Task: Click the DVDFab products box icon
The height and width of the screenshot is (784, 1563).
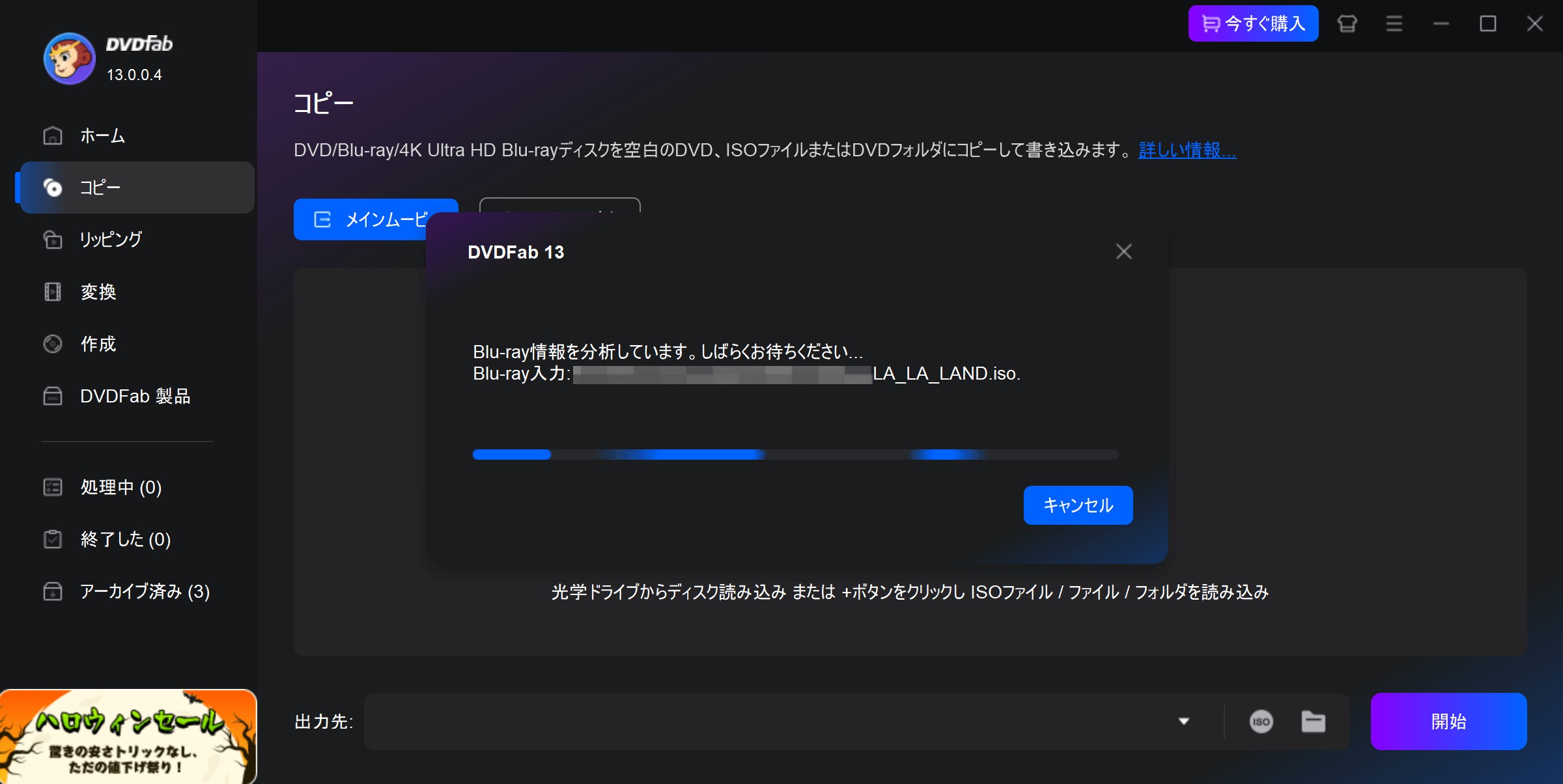Action: click(x=53, y=396)
